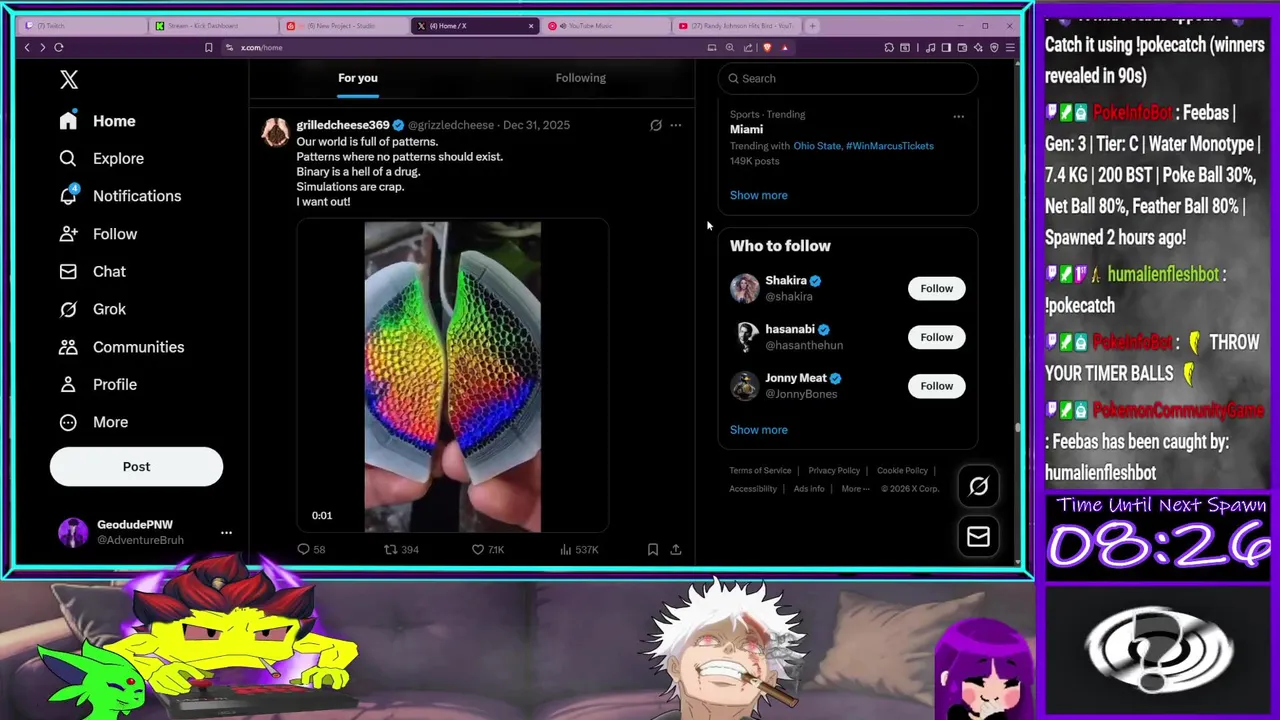Play the rainbow pattern video in the post

point(452,376)
